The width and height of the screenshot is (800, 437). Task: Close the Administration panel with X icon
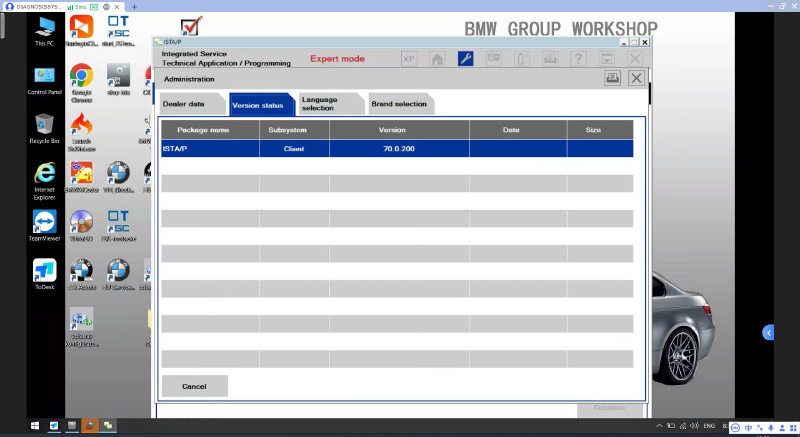coord(636,78)
